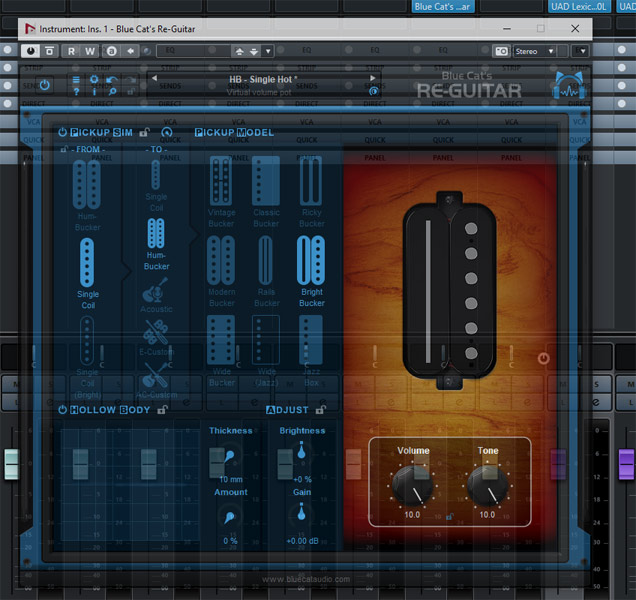Select the Ricky Bucker pickup model
Screen dimensions: 636x600
tap(311, 184)
